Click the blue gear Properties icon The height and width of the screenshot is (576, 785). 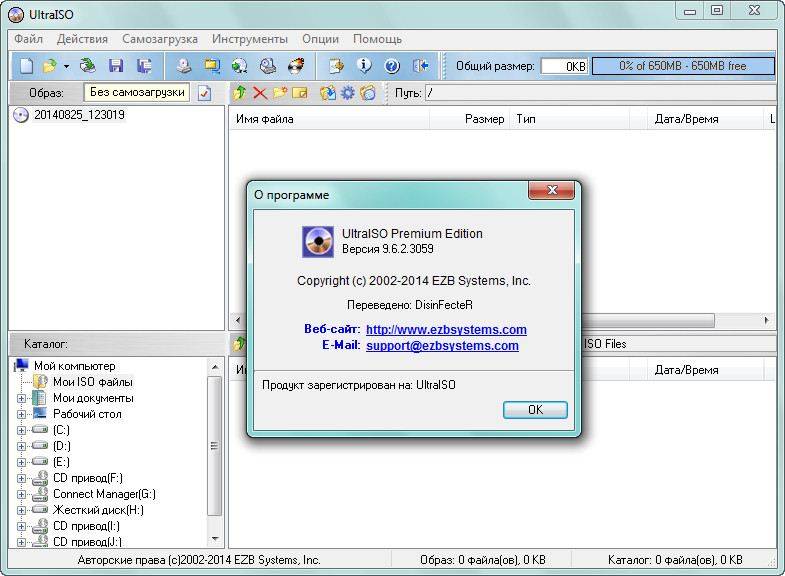coord(347,93)
